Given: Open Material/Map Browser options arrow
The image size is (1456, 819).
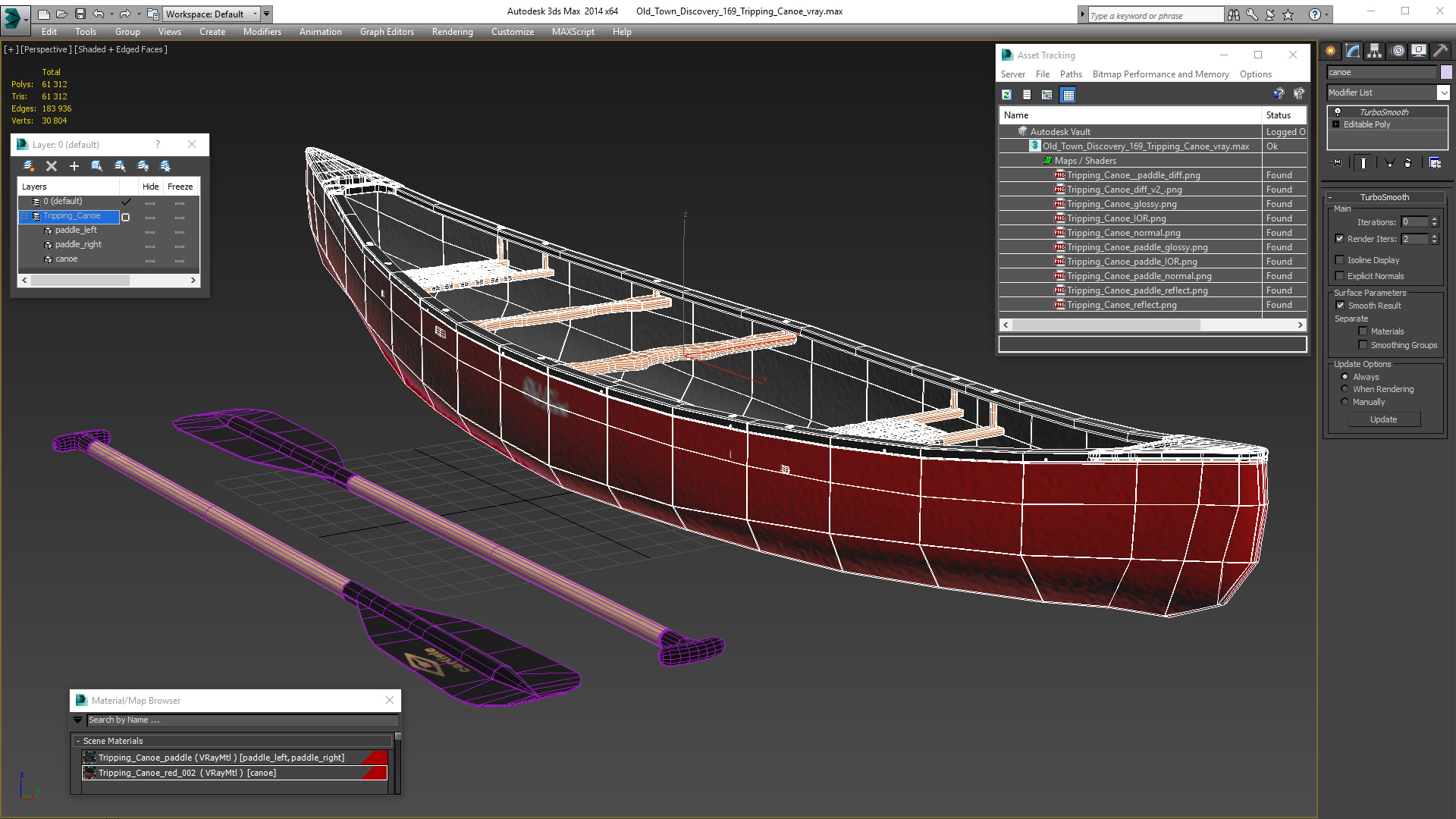Looking at the screenshot, I should (77, 720).
